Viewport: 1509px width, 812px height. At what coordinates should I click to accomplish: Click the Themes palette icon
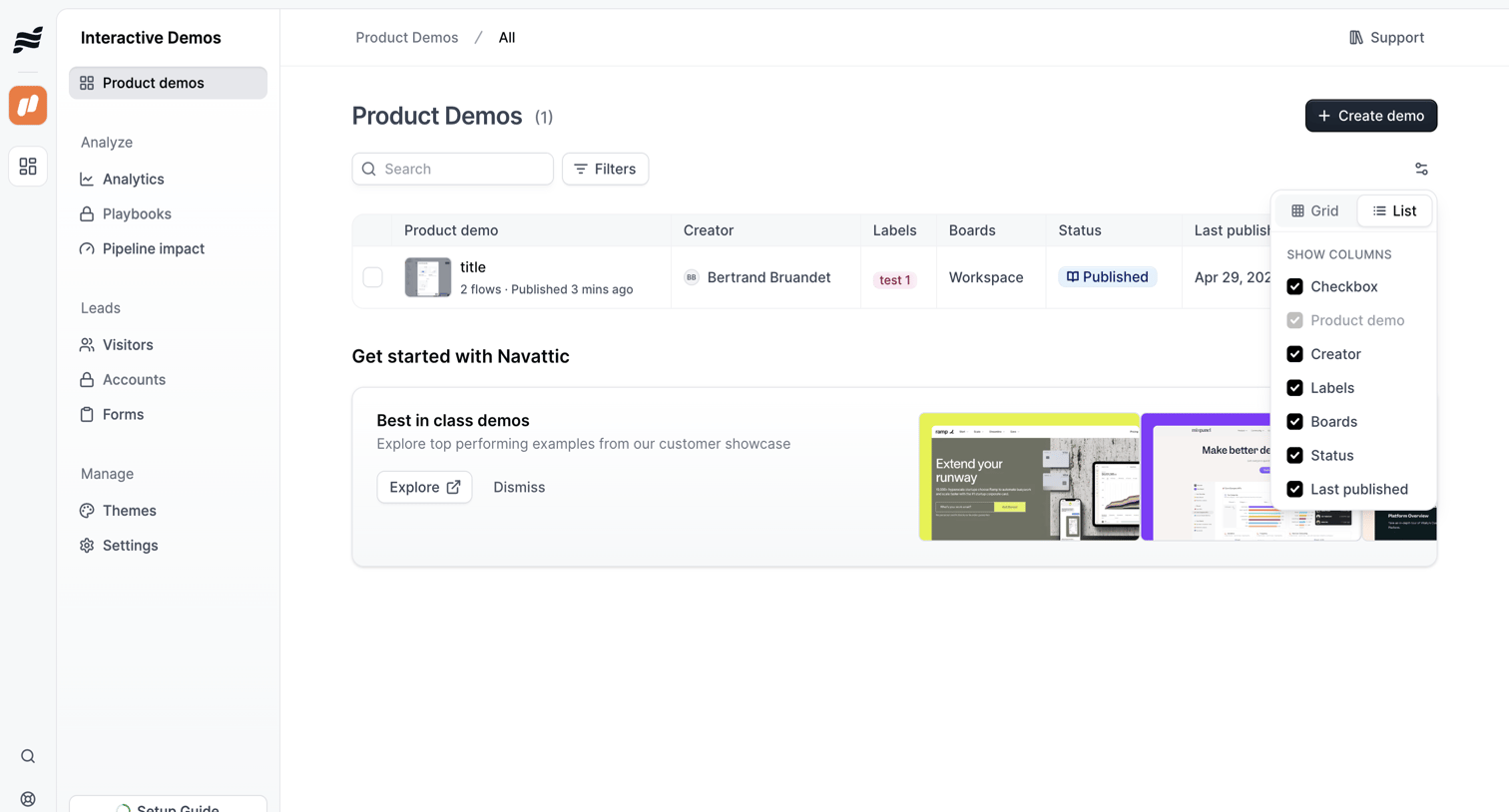pyautogui.click(x=87, y=511)
